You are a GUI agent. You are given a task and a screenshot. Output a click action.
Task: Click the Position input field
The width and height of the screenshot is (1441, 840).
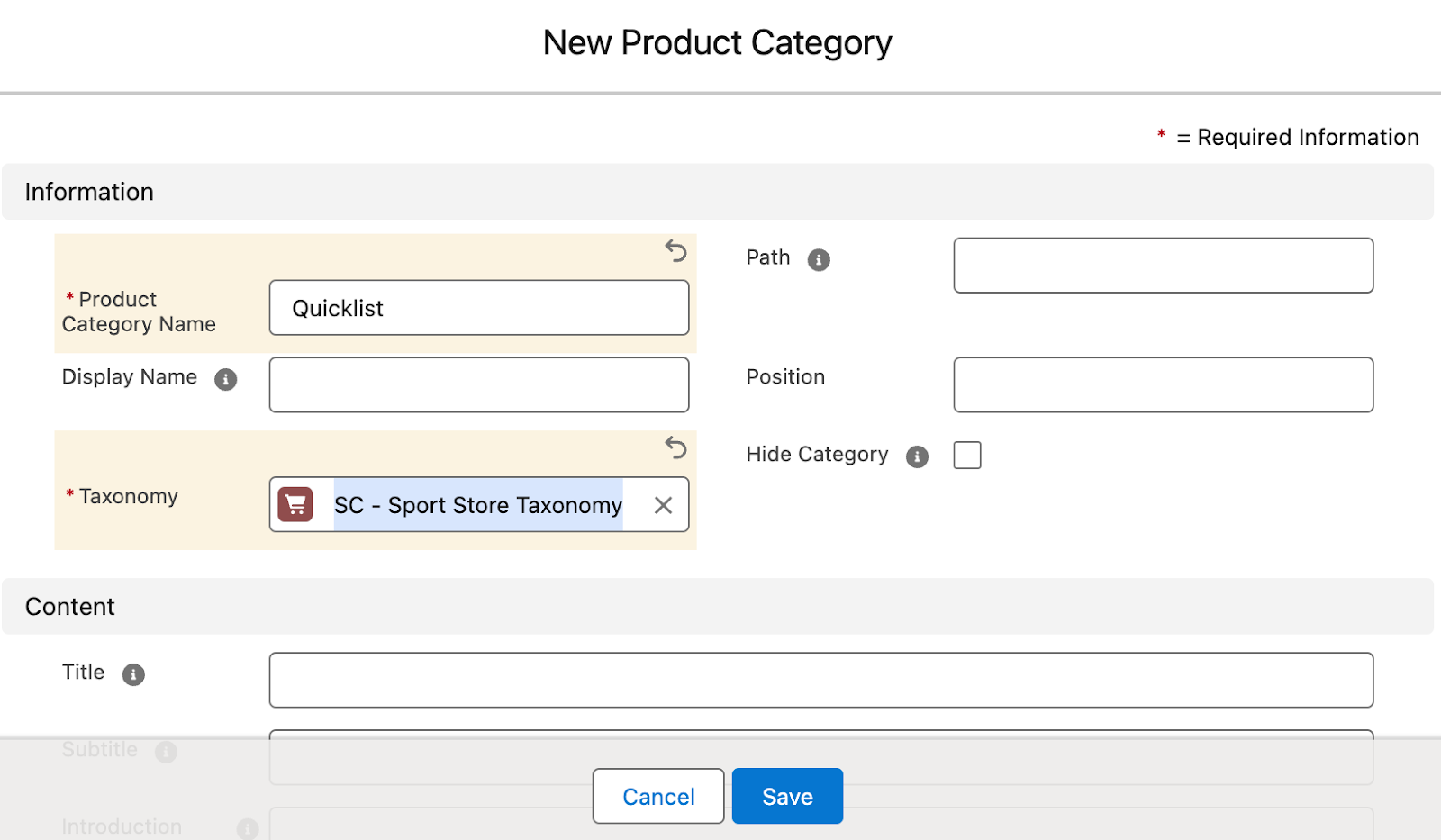click(1163, 385)
